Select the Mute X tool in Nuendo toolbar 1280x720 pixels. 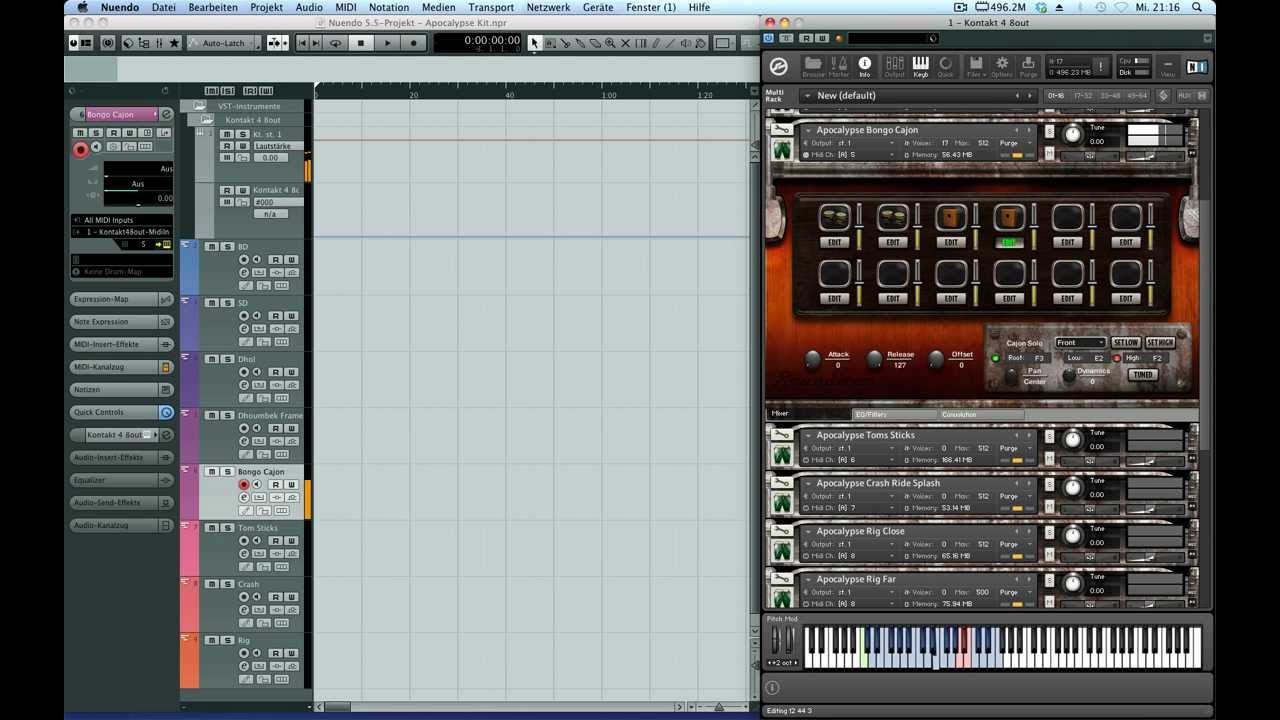(626, 43)
